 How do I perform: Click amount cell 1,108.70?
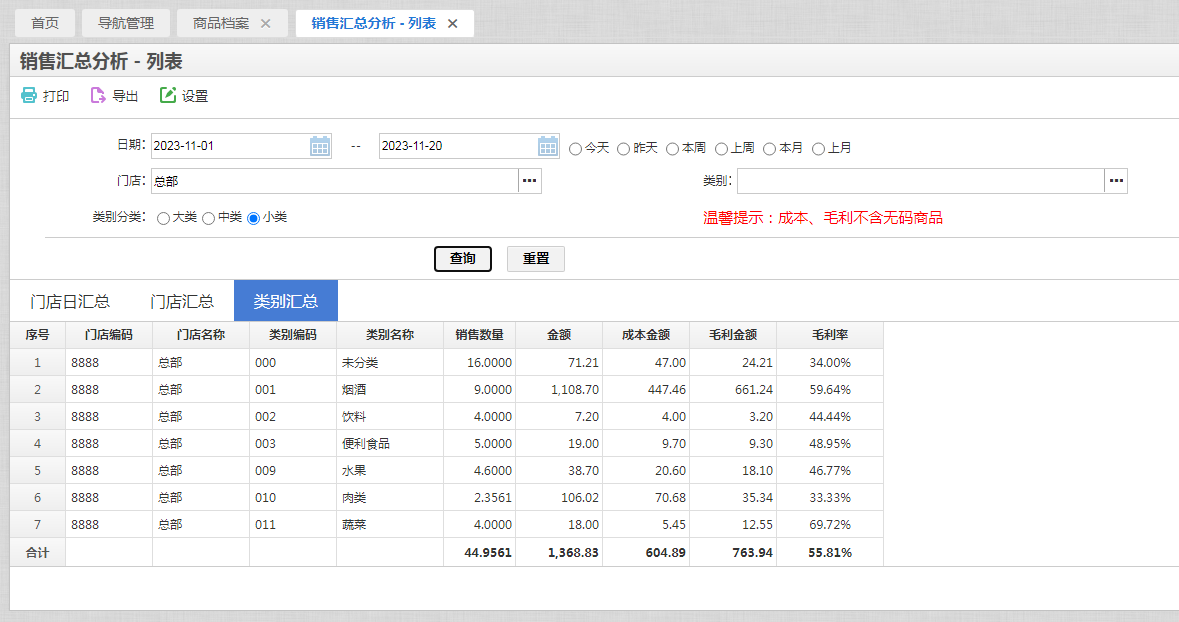tap(559, 390)
